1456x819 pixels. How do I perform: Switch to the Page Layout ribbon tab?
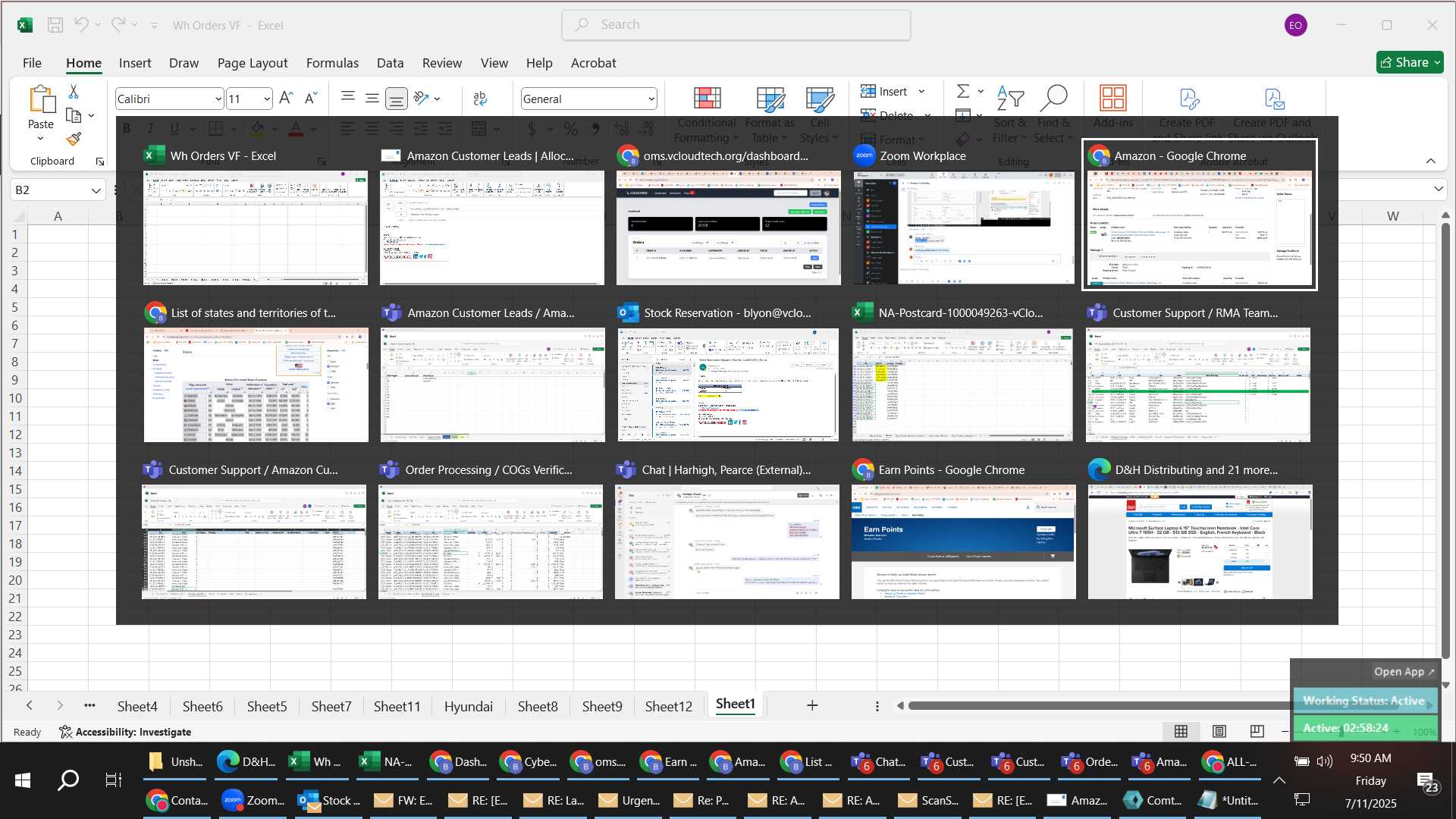pos(253,63)
